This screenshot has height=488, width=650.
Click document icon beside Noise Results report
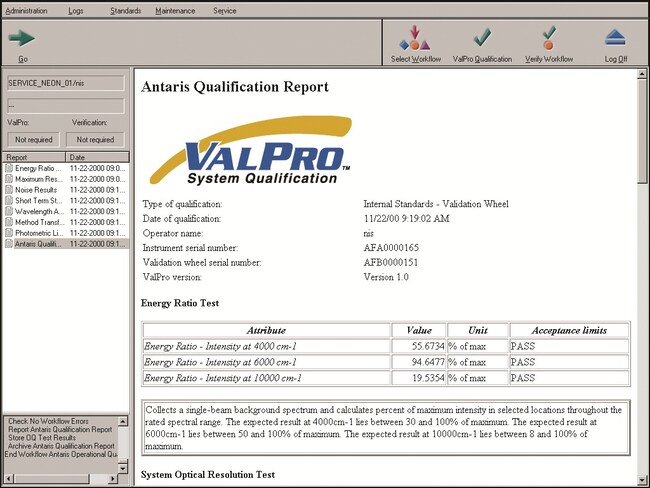[9, 189]
